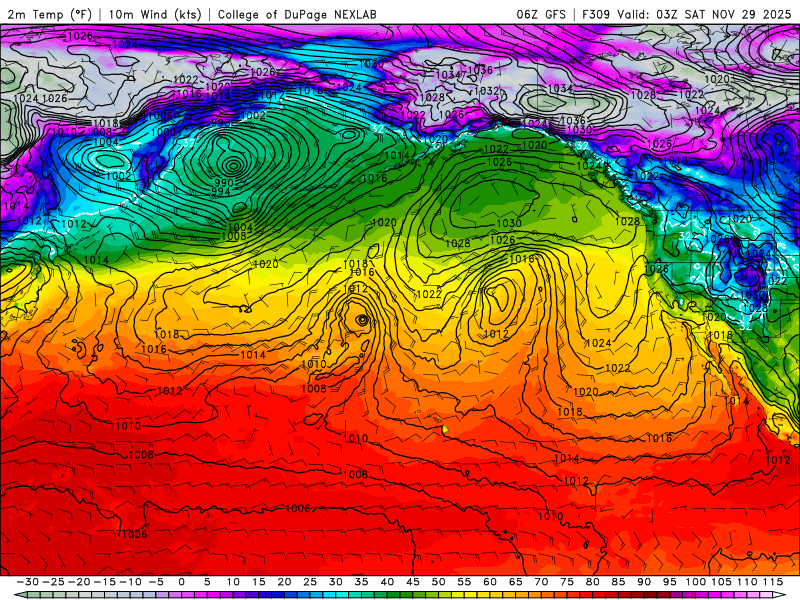
Task: Select the 105 value on temperature scale
Action: (721, 582)
